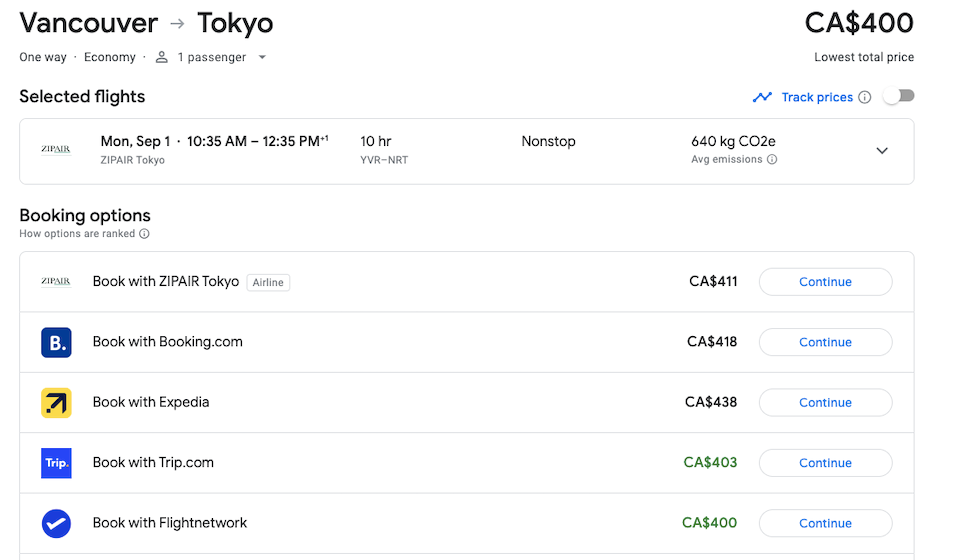Click 'ZIPAIR Tokyo' under the flight time

tap(133, 160)
